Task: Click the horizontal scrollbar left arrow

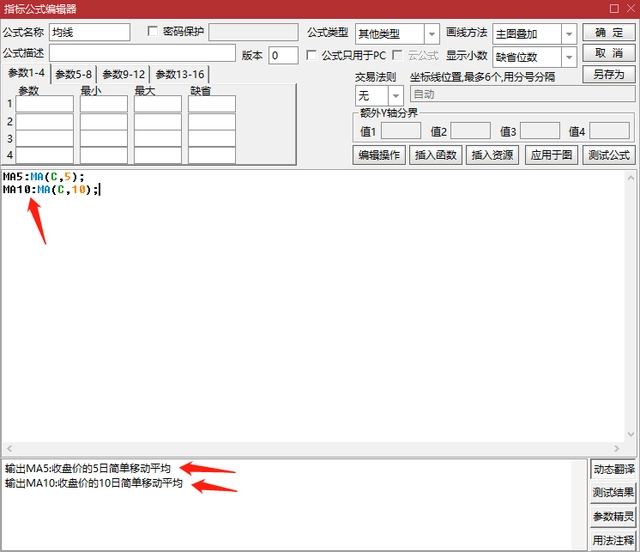Action: click(x=9, y=448)
